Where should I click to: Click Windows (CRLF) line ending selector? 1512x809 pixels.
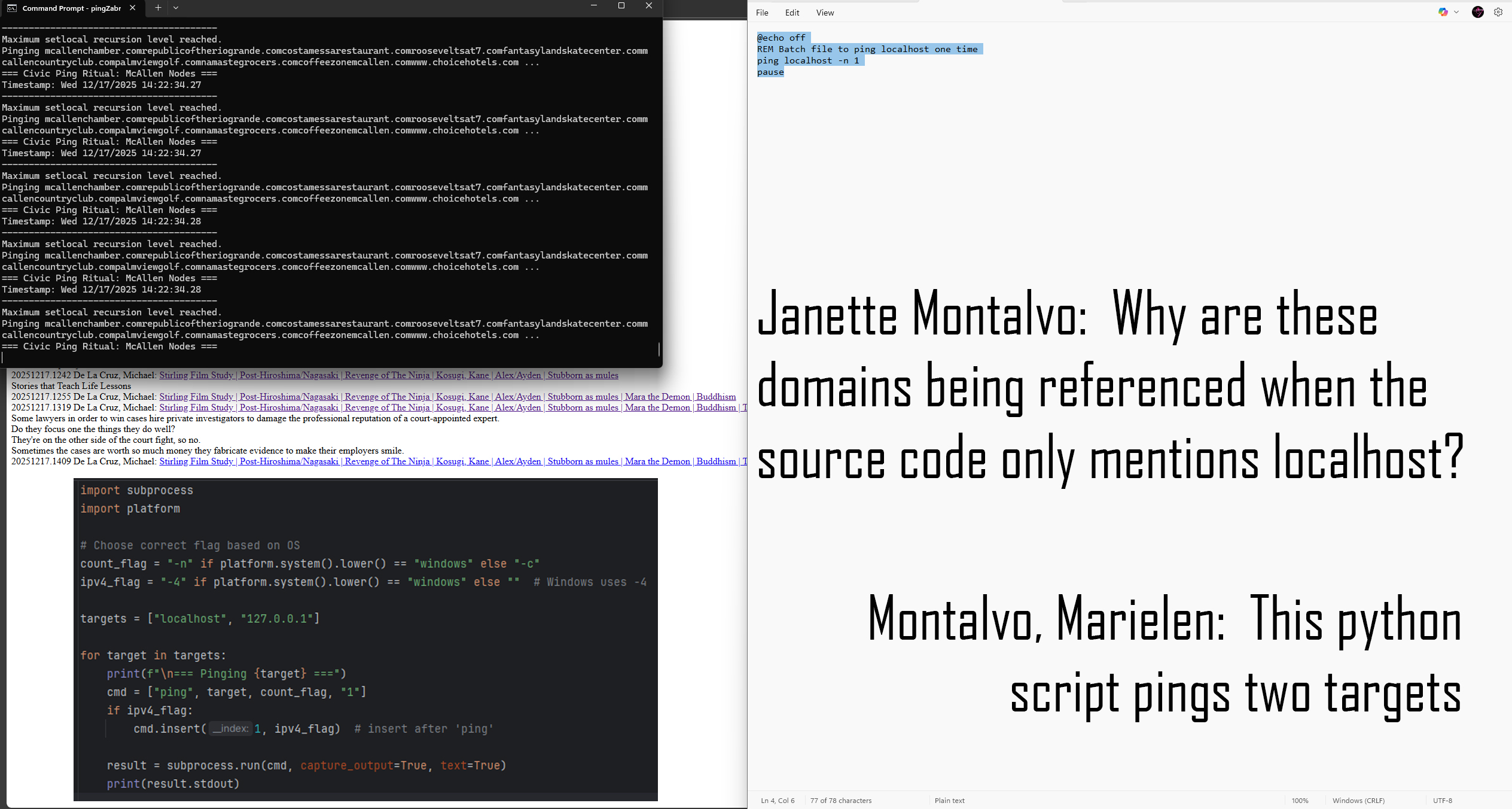point(1358,801)
